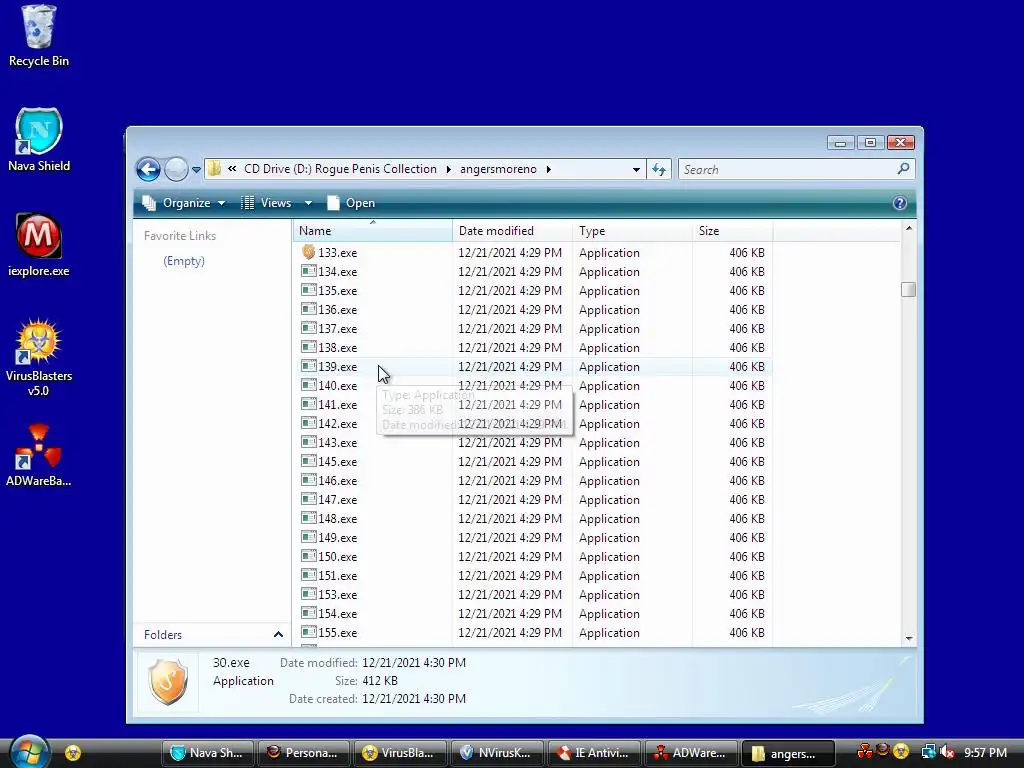
Task: Open the double-chevron breadcrumb overflow
Action: pyautogui.click(x=232, y=169)
